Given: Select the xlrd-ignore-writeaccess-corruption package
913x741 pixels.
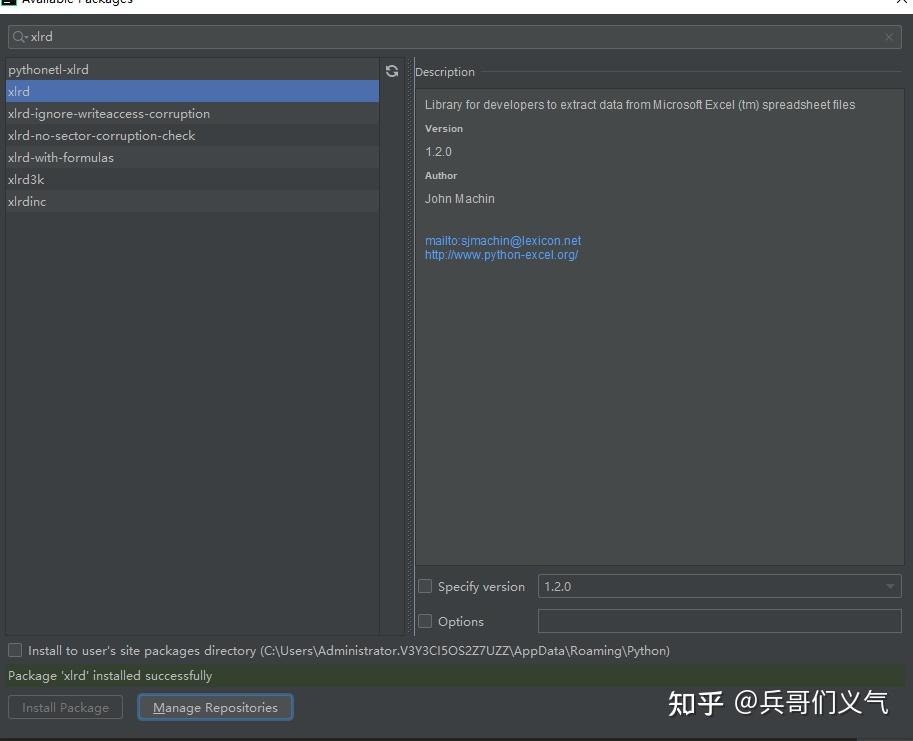Looking at the screenshot, I should coord(109,113).
